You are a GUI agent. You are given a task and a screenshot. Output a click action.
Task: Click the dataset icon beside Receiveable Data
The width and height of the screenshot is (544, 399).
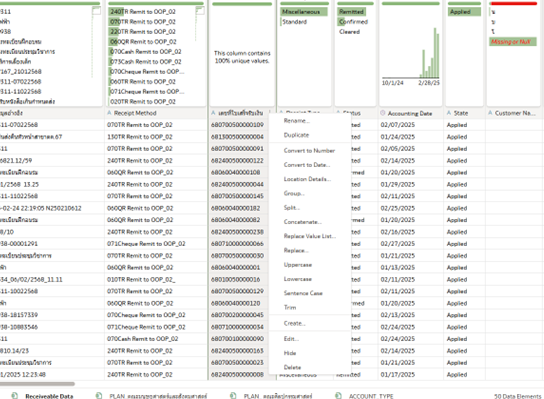[15, 396]
